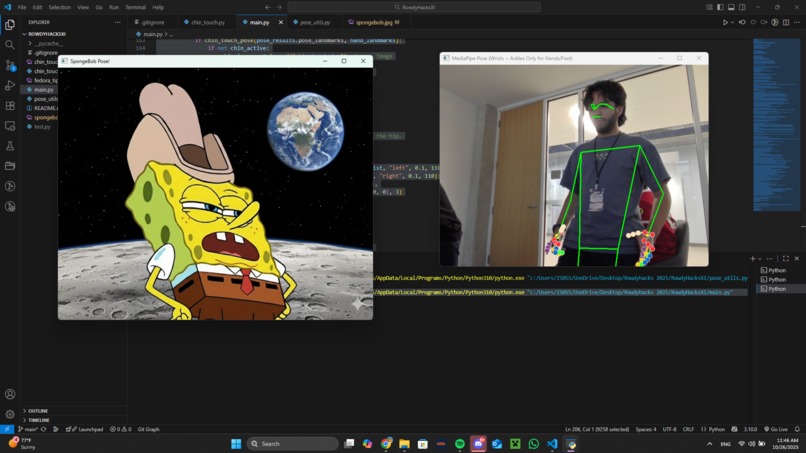
Task: Click Spaces: 4 in the status bar
Action: pos(646,429)
